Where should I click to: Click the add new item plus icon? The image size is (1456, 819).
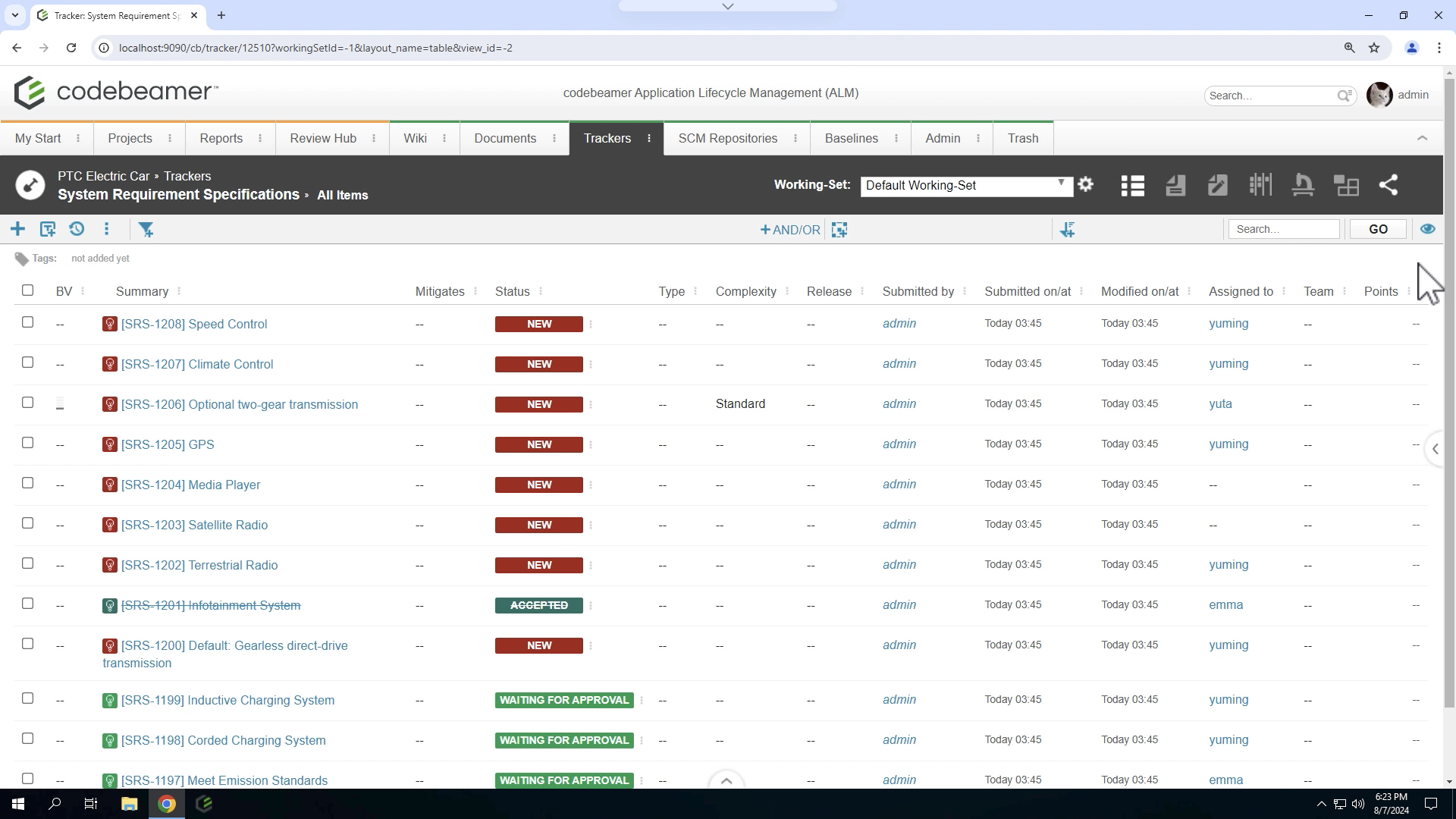click(17, 229)
